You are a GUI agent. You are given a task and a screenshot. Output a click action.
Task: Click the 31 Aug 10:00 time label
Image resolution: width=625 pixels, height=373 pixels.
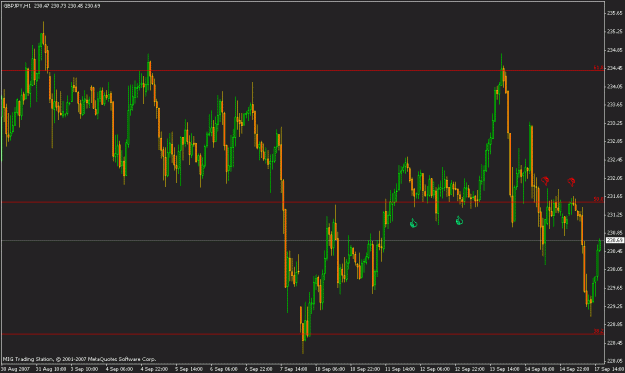[51, 369]
